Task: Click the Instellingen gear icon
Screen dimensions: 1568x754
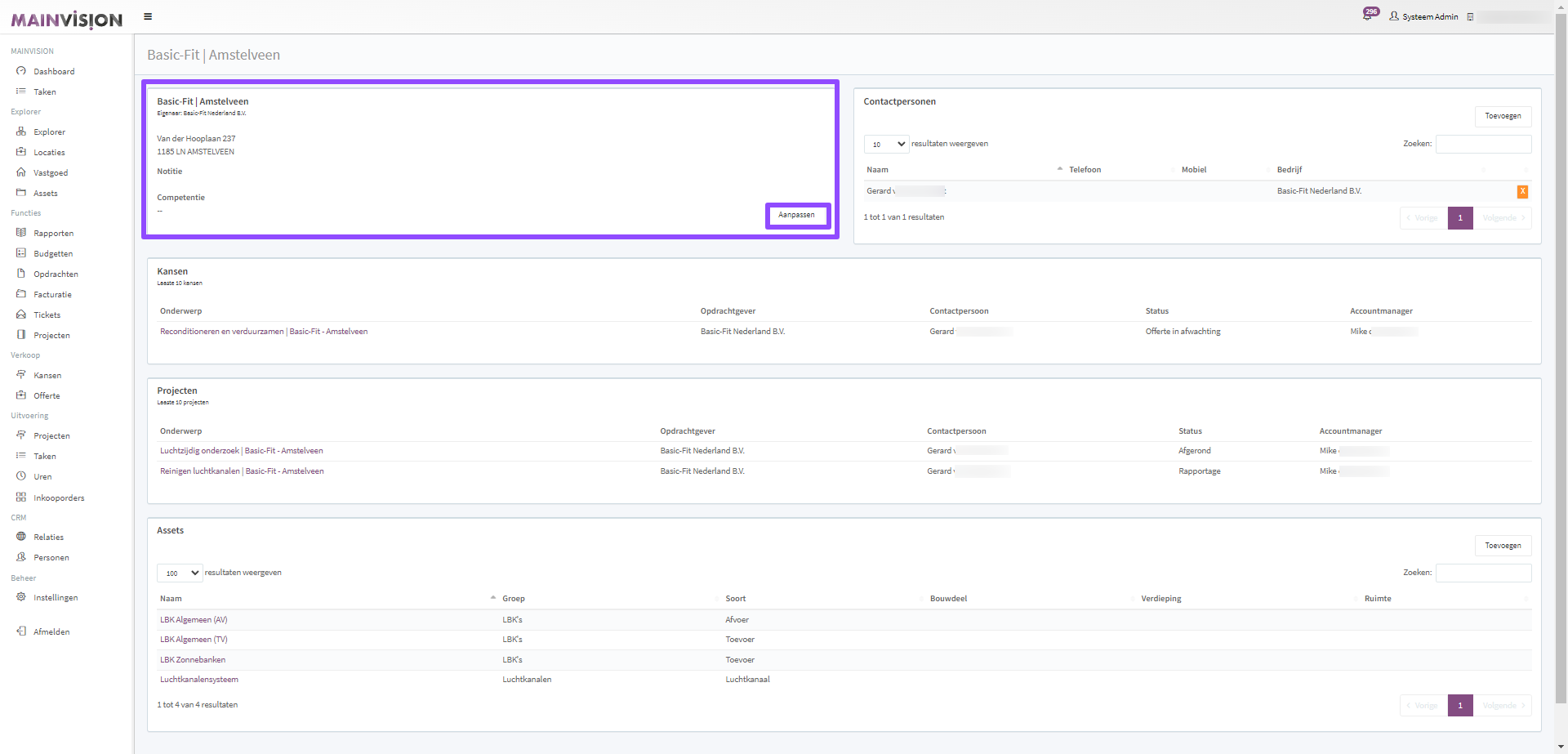Action: point(21,597)
